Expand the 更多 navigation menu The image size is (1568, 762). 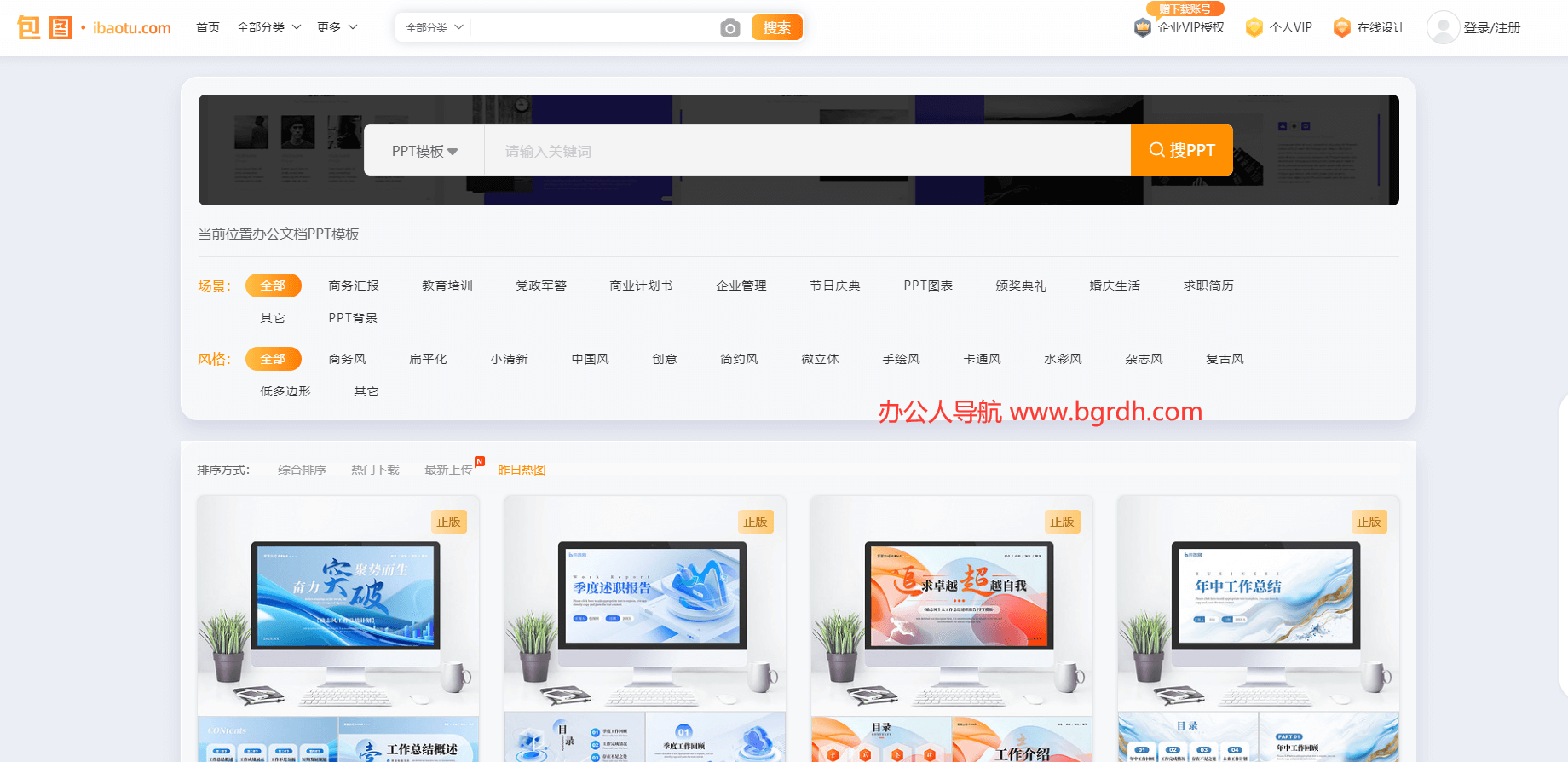click(337, 27)
